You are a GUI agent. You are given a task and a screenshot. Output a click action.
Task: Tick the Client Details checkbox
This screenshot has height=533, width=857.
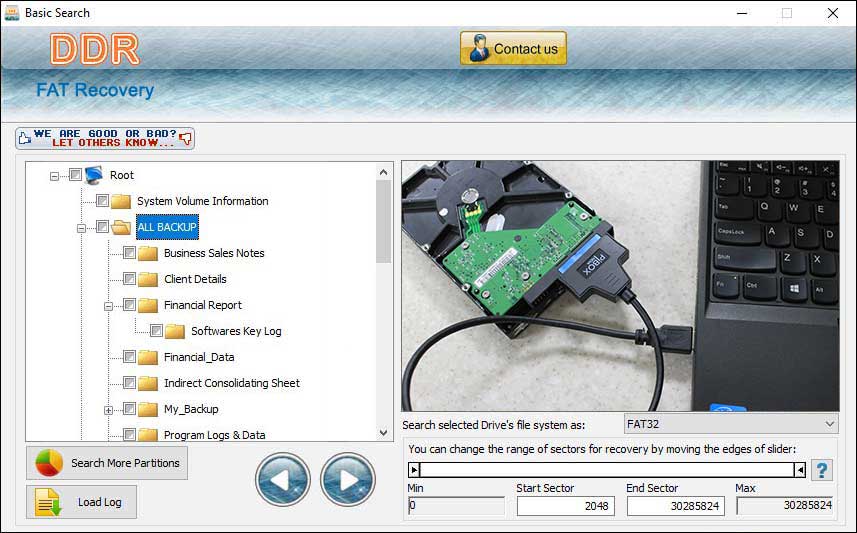[x=129, y=278]
